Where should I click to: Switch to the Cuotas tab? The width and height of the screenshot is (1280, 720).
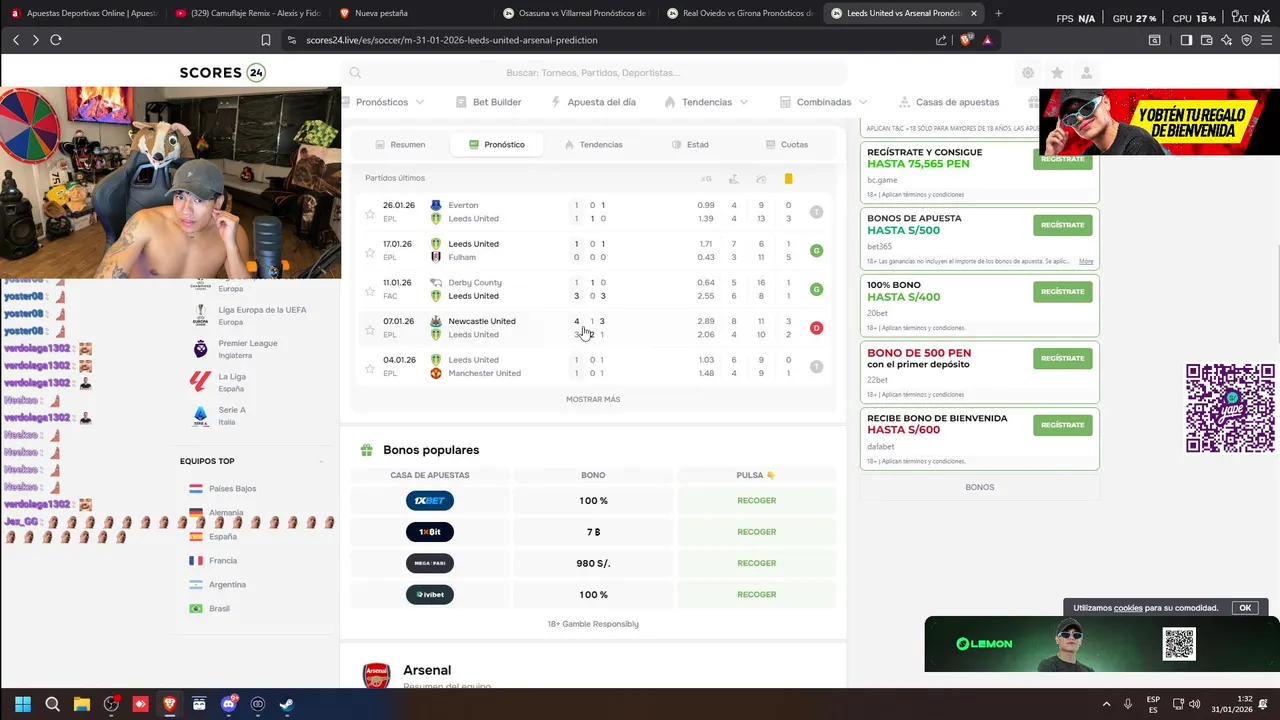point(786,145)
